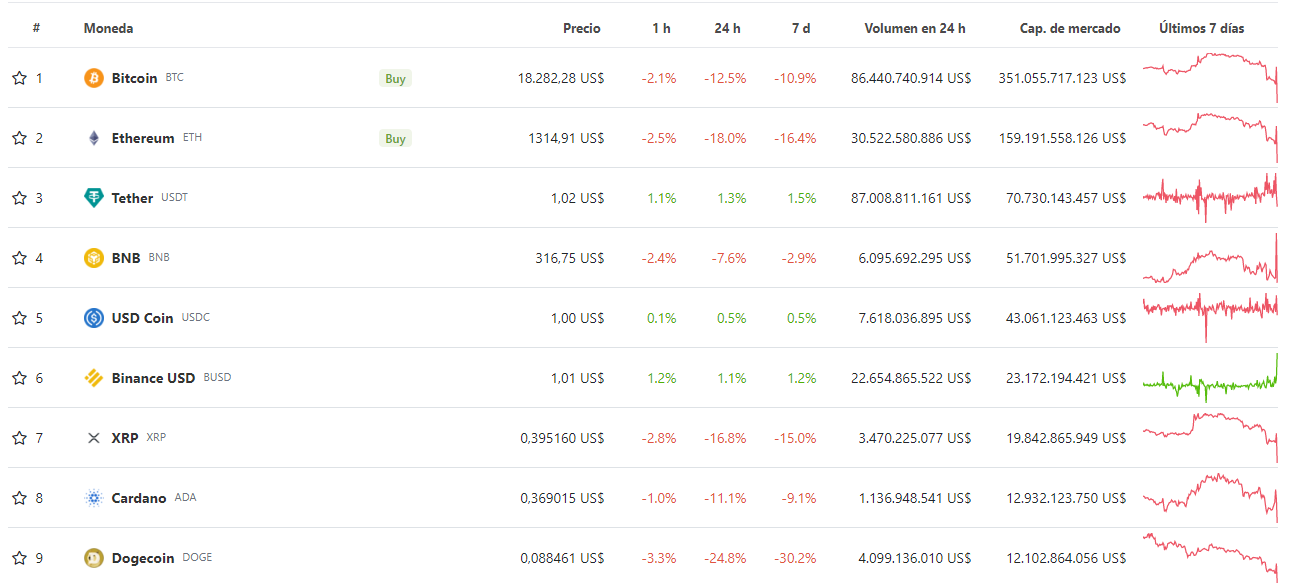This screenshot has width=1308, height=584.
Task: Open BNB's 7-day sparkline chart
Action: pyautogui.click(x=1210, y=257)
